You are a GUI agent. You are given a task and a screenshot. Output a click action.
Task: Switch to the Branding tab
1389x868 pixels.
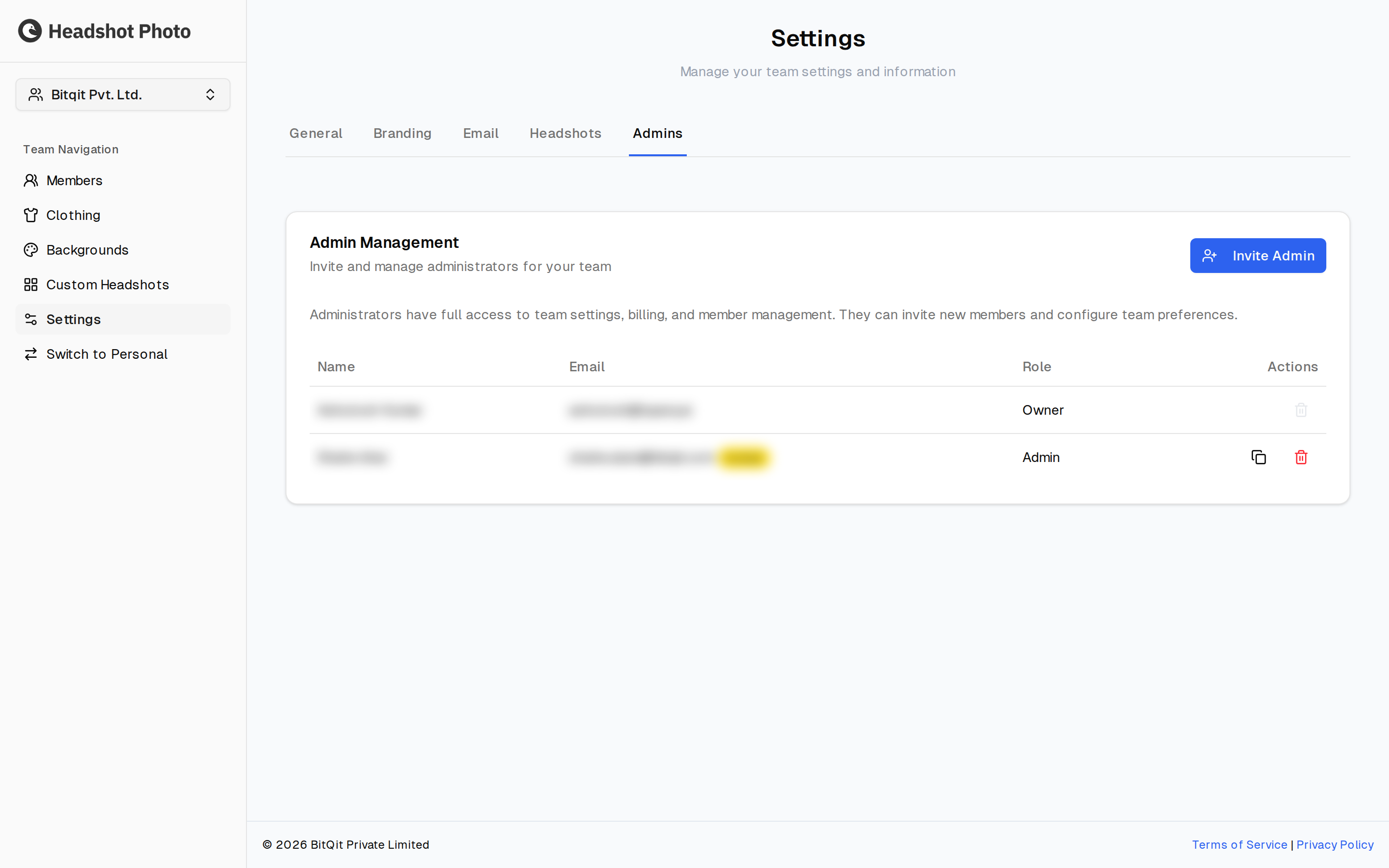pyautogui.click(x=402, y=133)
